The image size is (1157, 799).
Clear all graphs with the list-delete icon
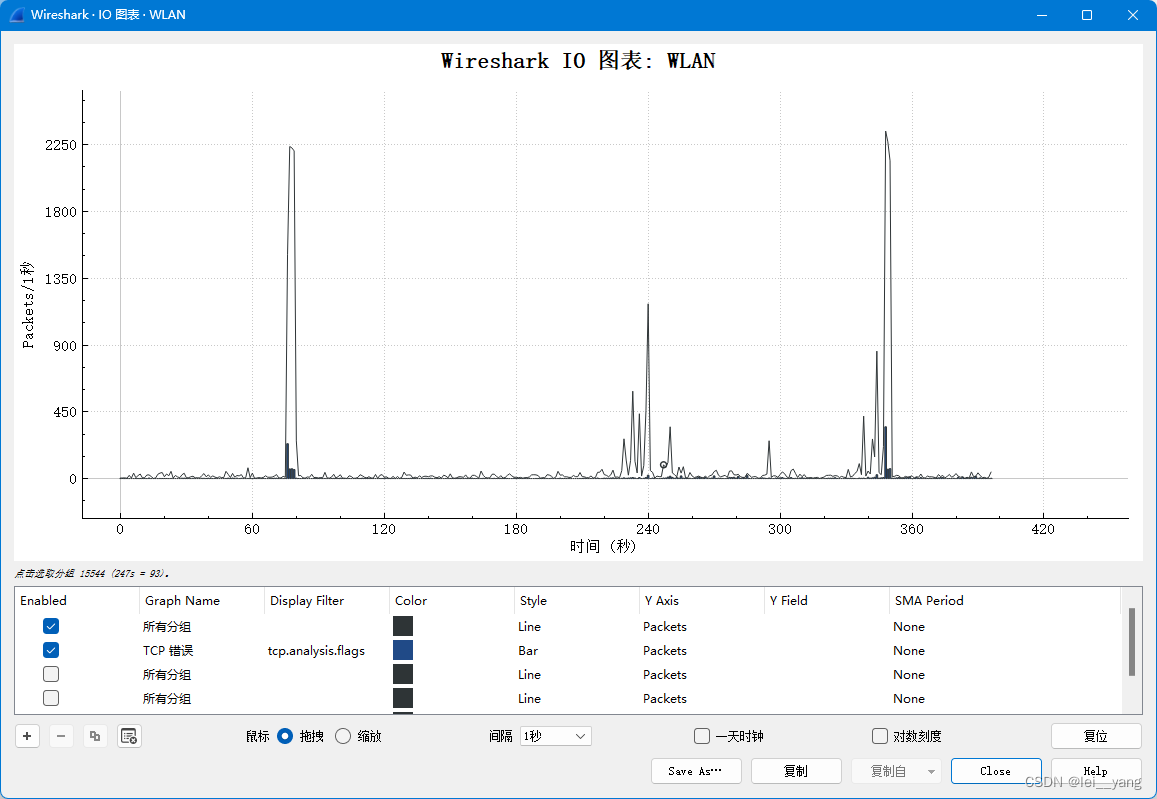pos(129,736)
